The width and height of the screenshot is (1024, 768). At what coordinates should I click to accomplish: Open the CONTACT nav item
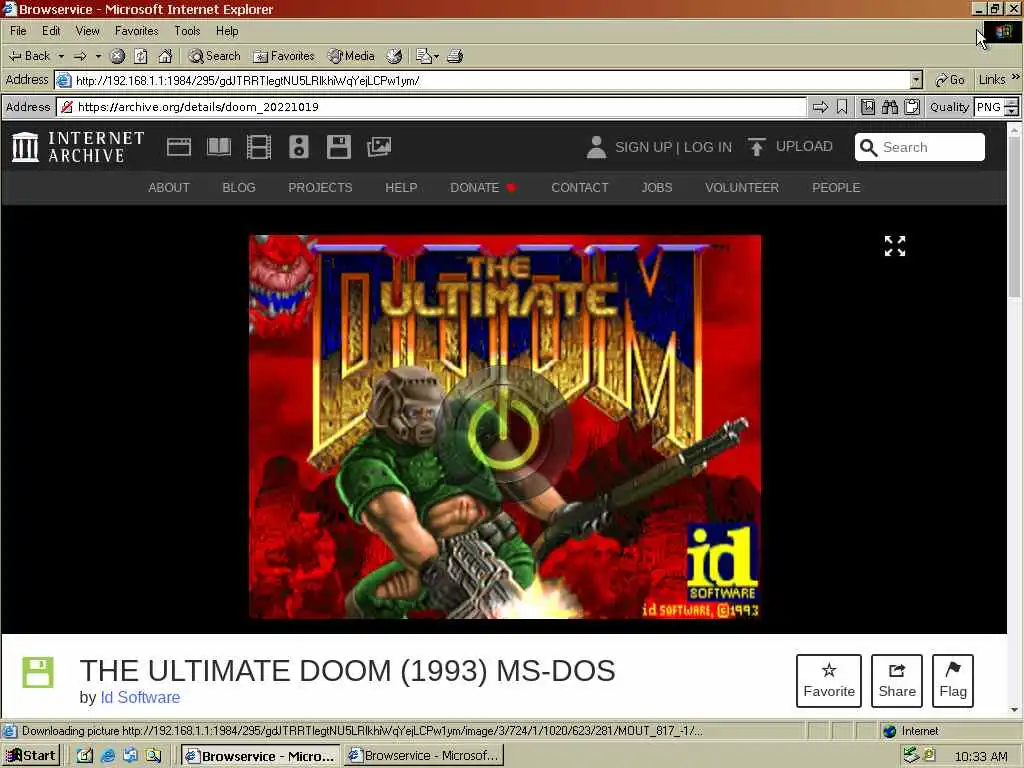tap(579, 187)
